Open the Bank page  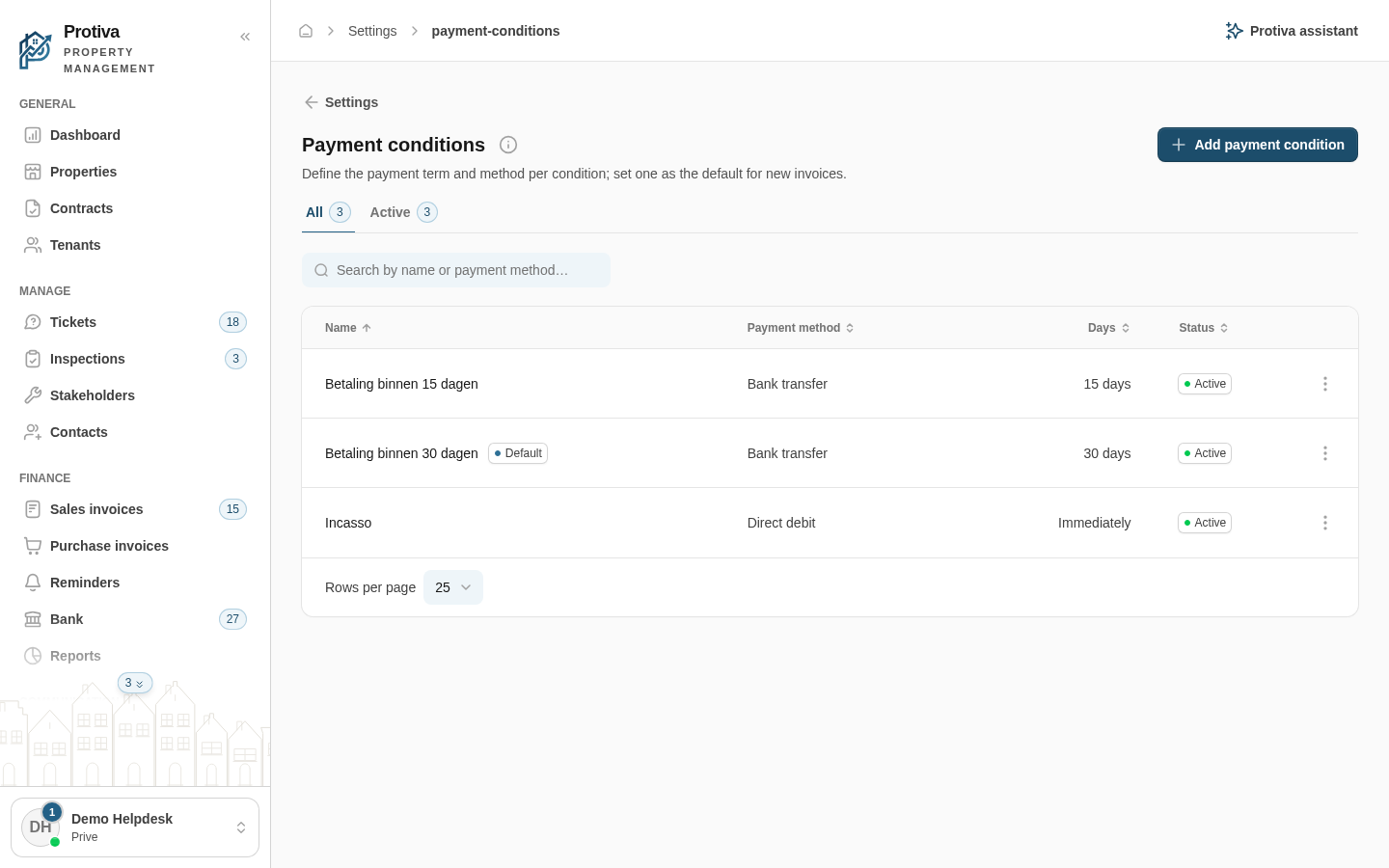pyautogui.click(x=135, y=619)
